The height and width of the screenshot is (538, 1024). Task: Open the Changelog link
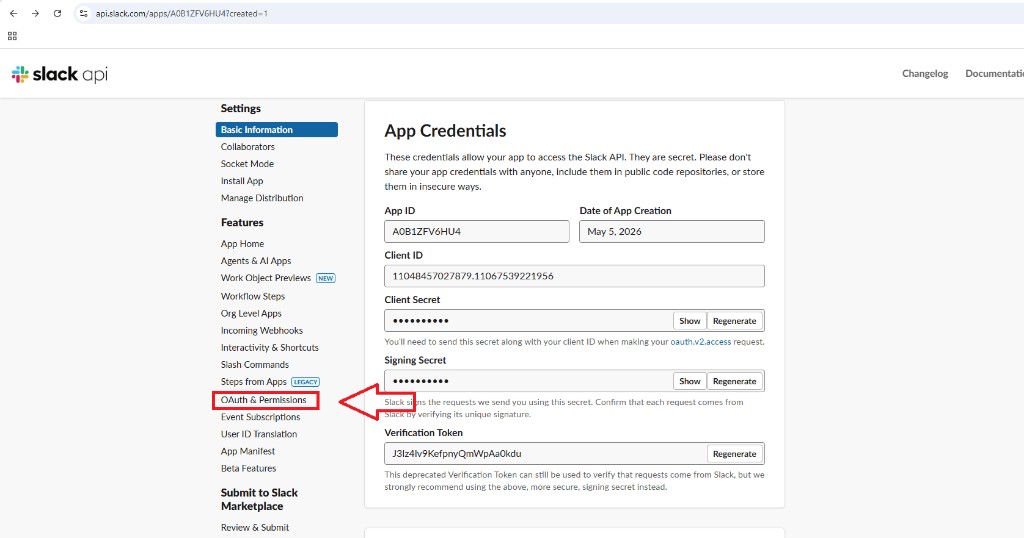click(925, 74)
